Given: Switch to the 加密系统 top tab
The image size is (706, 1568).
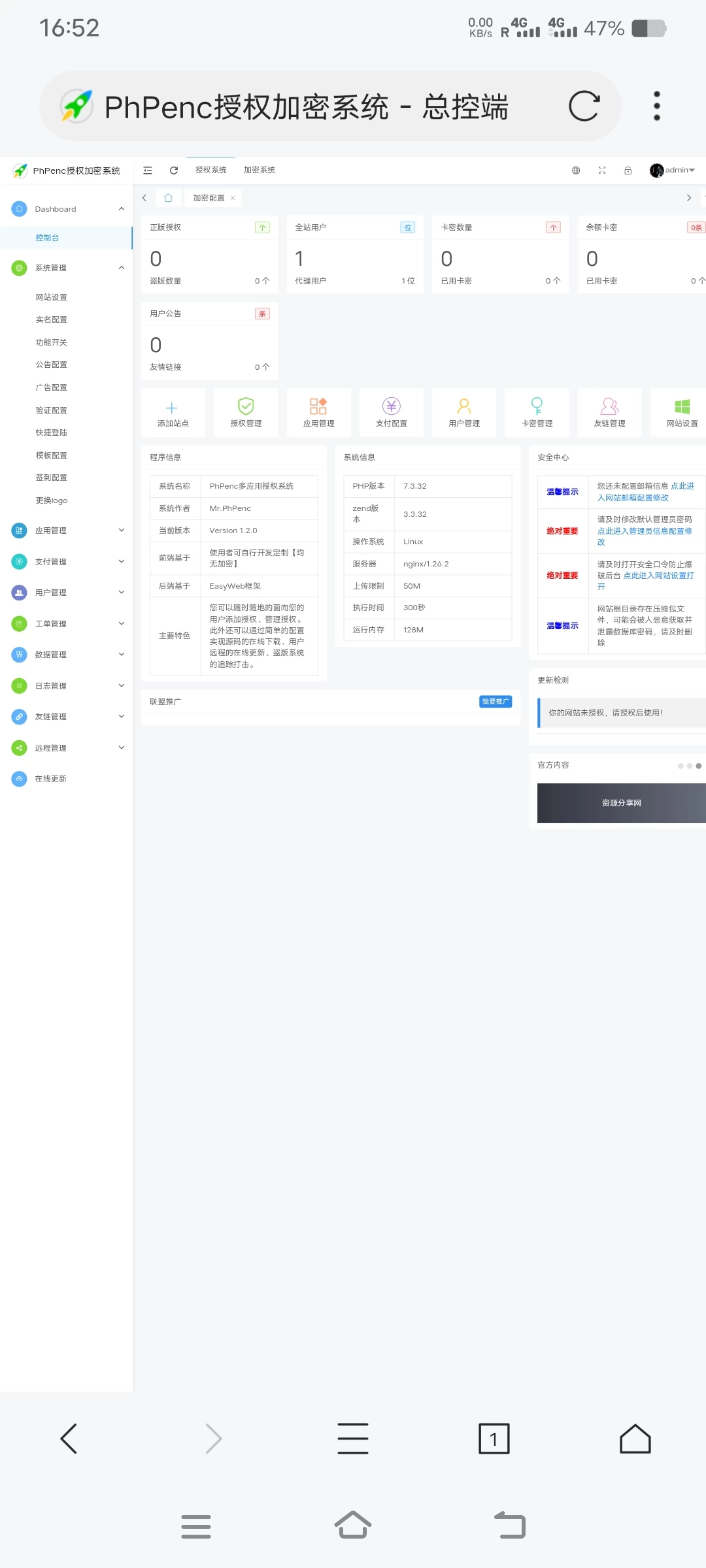Looking at the screenshot, I should coord(259,170).
